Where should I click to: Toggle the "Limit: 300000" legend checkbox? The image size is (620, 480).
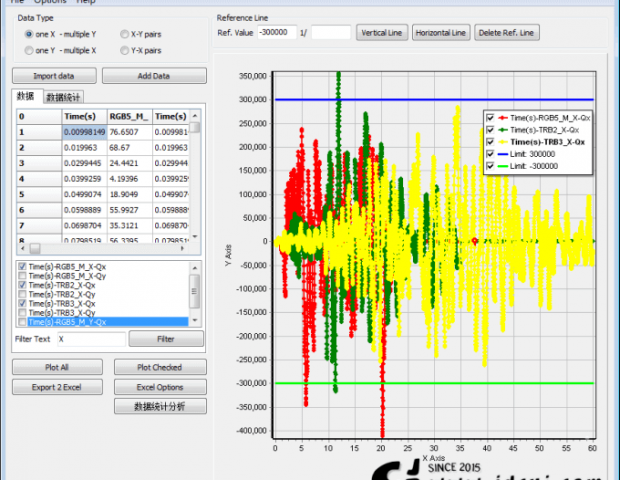pyautogui.click(x=490, y=155)
